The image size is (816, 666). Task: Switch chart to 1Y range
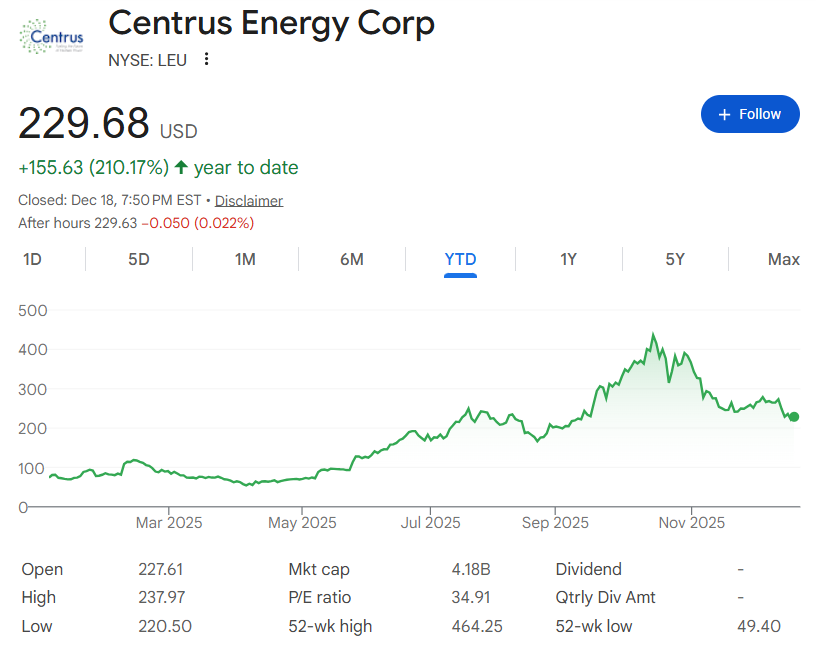(x=568, y=260)
